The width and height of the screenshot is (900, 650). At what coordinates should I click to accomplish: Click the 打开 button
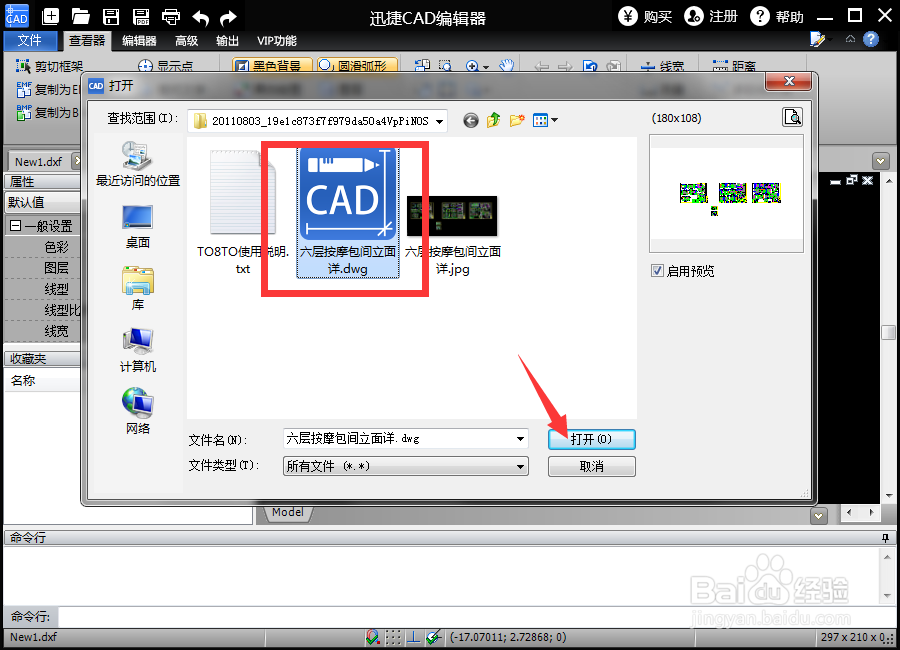pos(591,439)
